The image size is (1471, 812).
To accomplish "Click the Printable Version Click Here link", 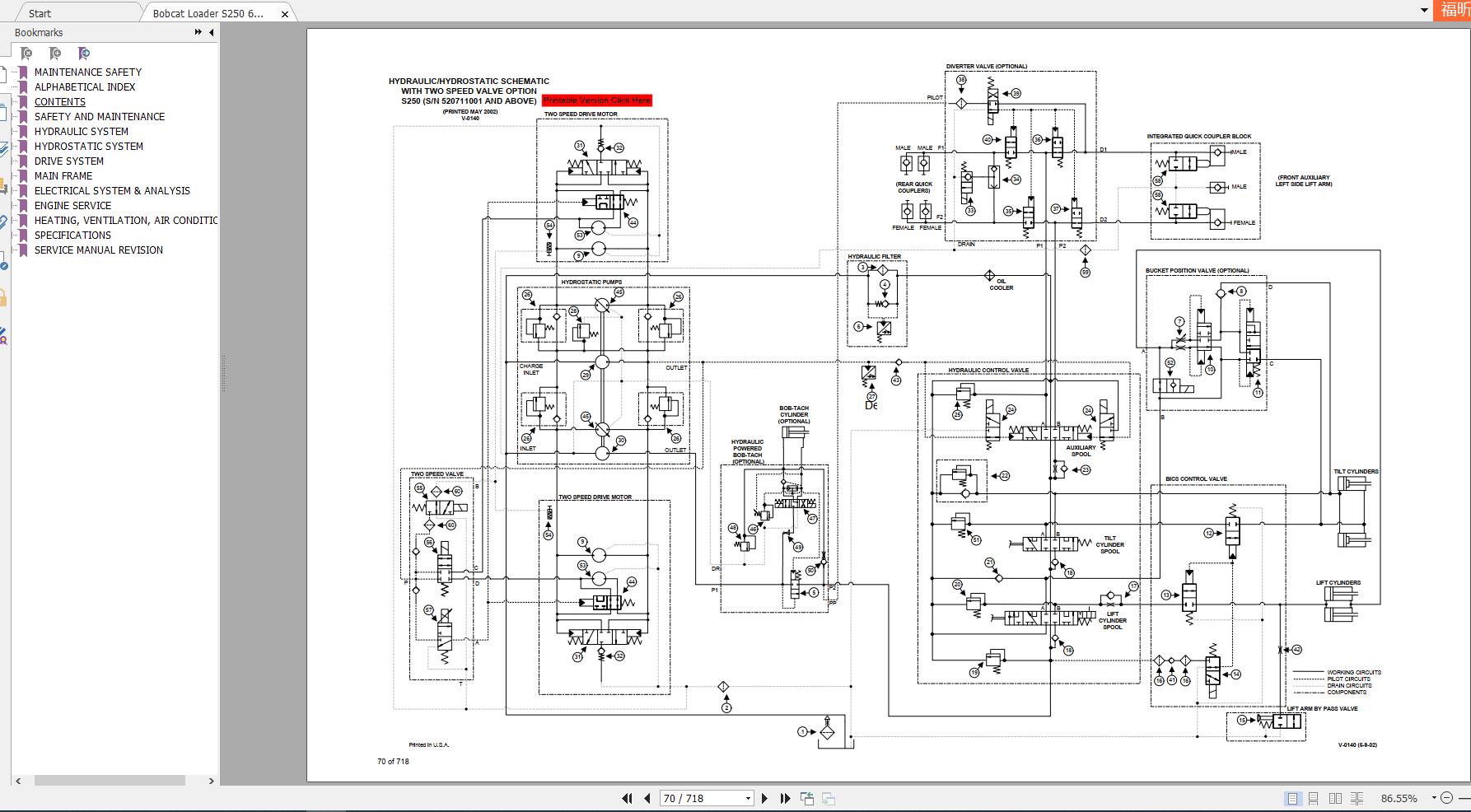I will tap(597, 100).
